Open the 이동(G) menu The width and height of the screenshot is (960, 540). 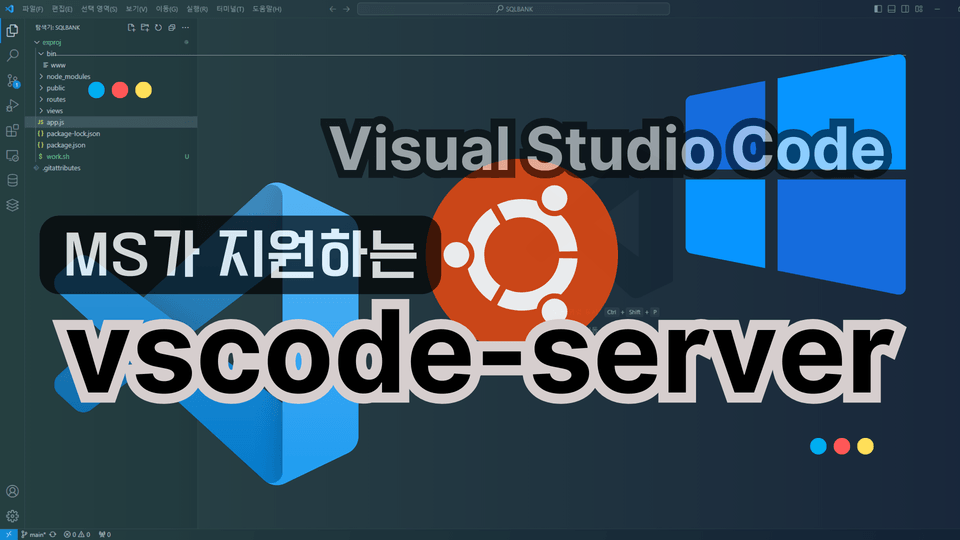click(x=167, y=9)
